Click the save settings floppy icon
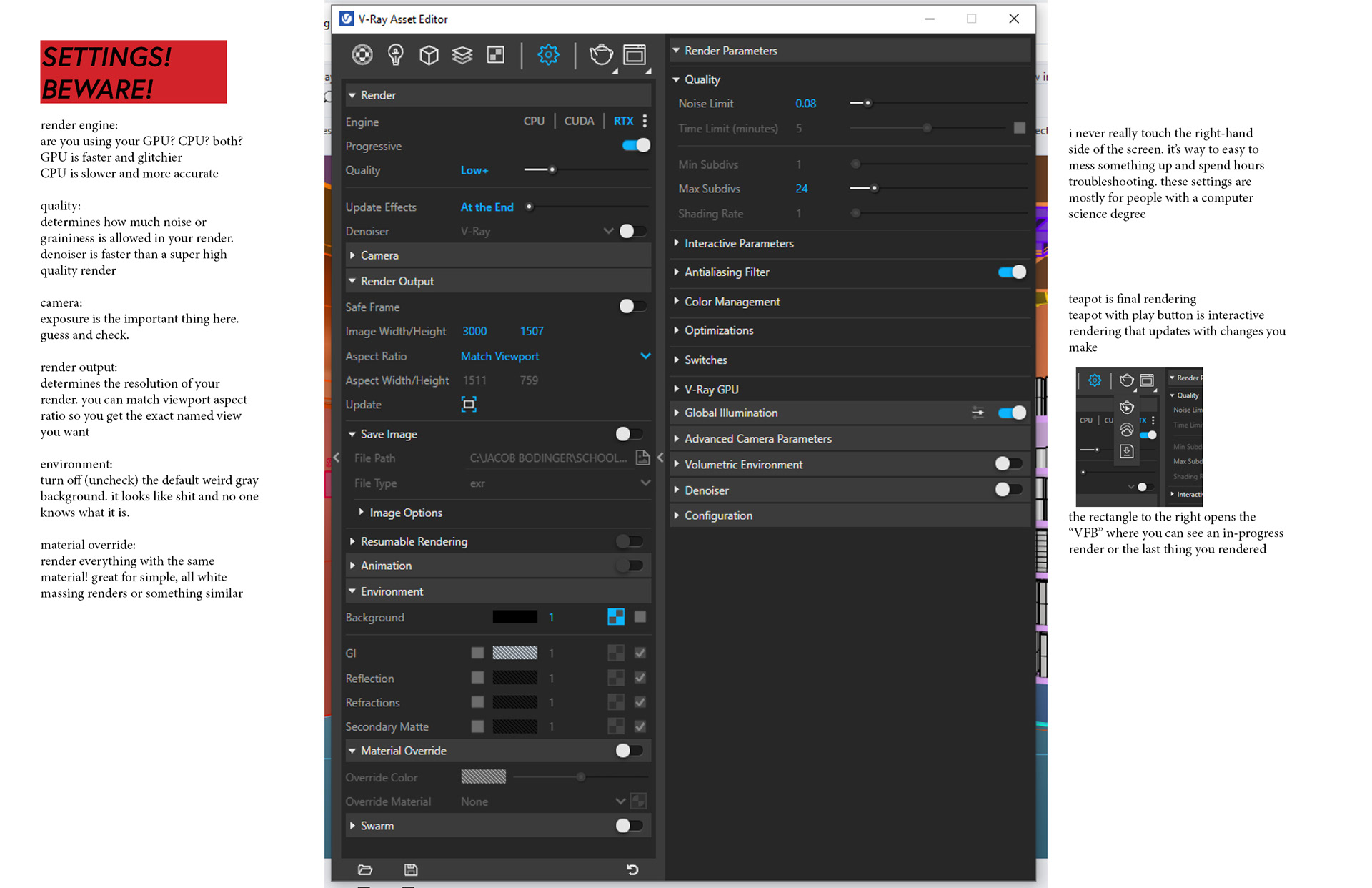The width and height of the screenshot is (1372, 888). (x=411, y=869)
